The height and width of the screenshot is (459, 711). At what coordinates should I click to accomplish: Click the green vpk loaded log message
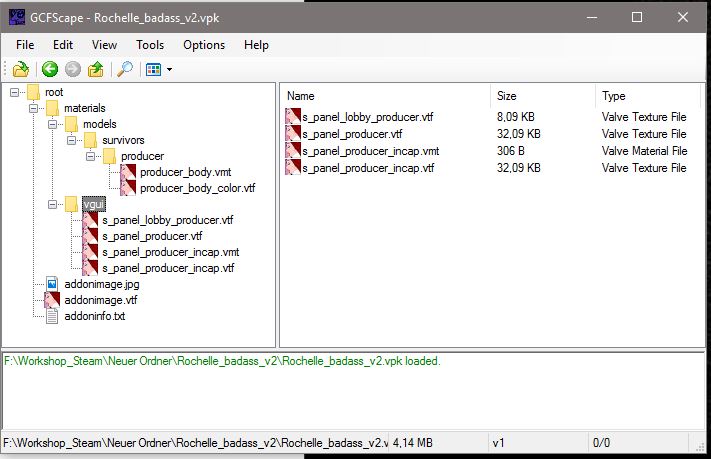pyautogui.click(x=222, y=361)
